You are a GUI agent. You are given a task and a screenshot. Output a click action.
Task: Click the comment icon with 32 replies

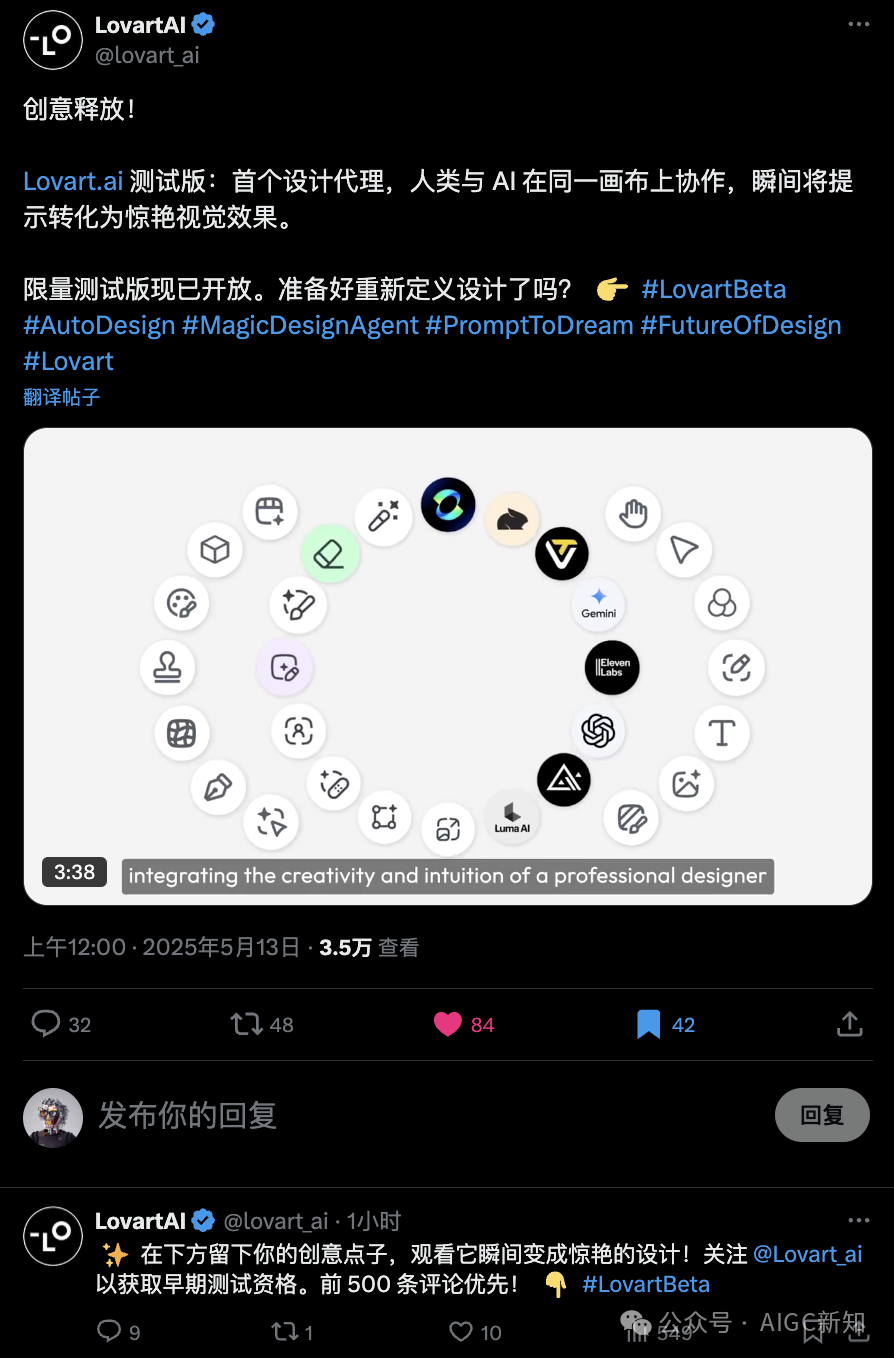pos(46,1024)
